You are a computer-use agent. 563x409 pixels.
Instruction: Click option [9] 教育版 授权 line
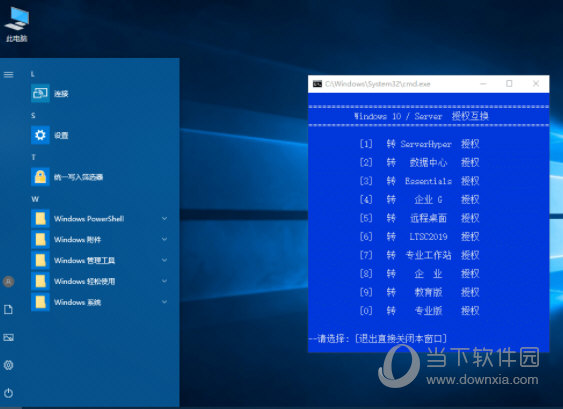[x=419, y=292]
